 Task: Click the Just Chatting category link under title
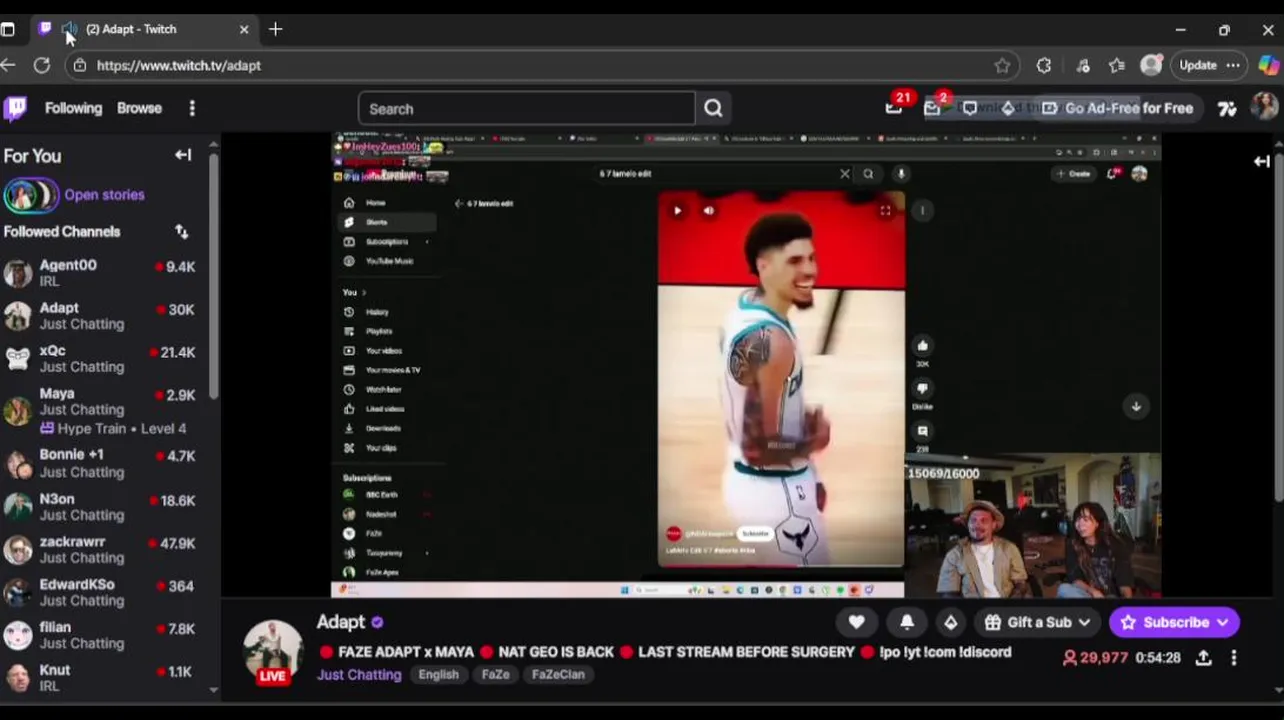coord(359,674)
